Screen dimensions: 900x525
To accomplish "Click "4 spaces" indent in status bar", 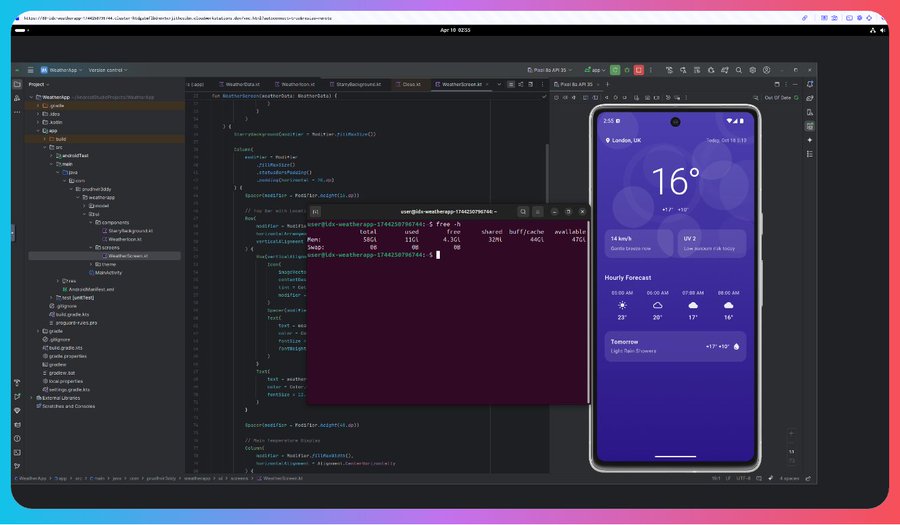I will tap(789, 478).
